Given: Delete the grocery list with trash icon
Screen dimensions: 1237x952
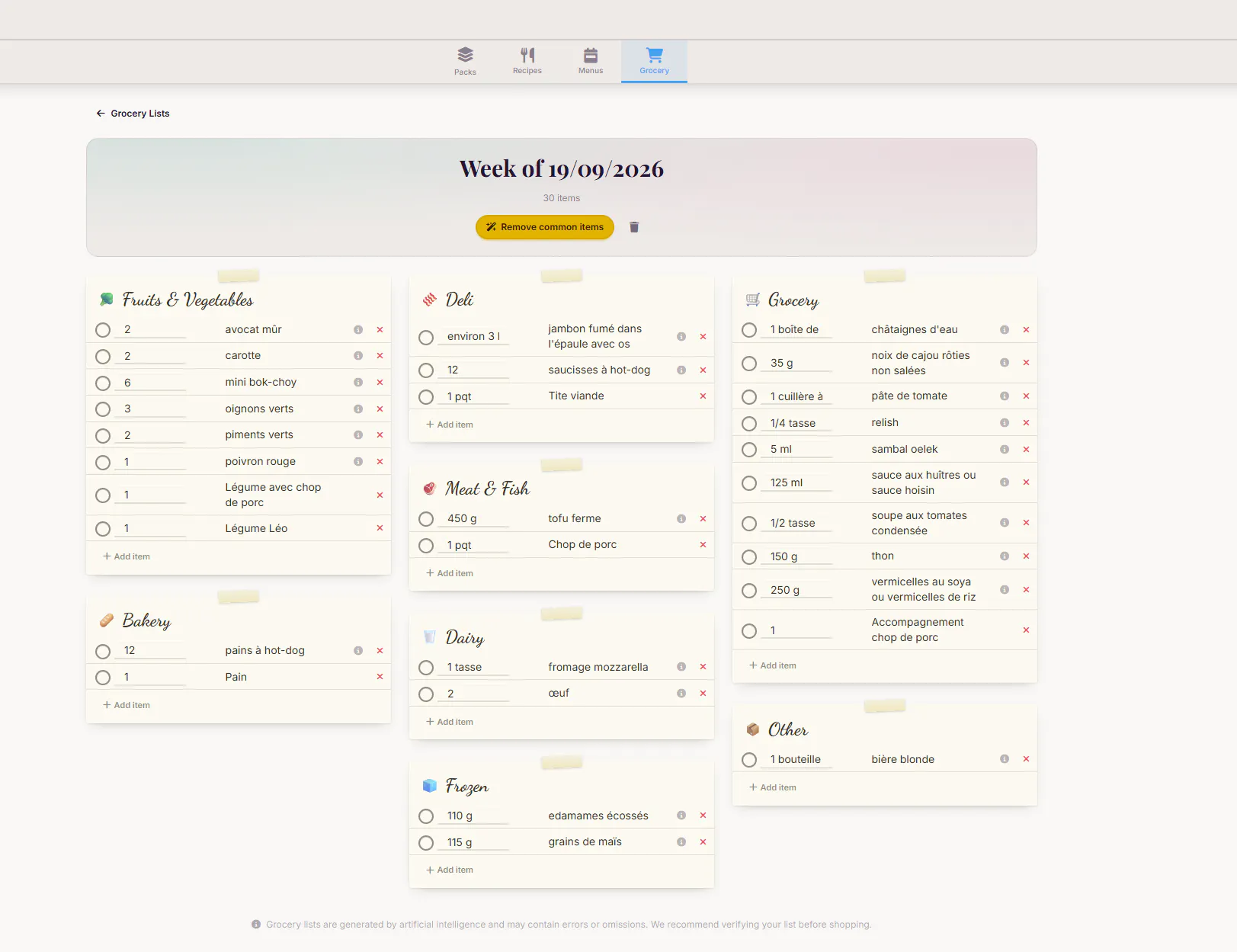Looking at the screenshot, I should click(634, 227).
